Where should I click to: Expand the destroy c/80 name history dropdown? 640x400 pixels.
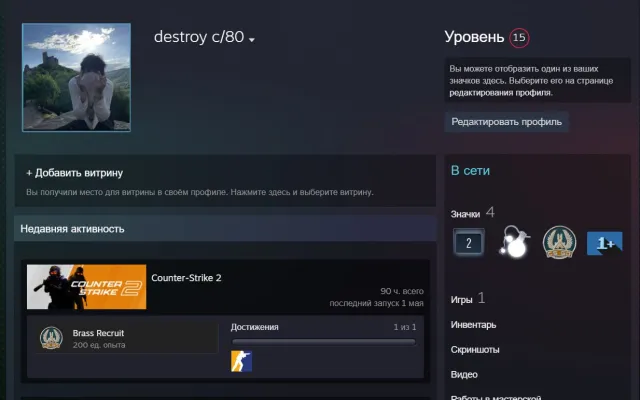[x=252, y=40]
